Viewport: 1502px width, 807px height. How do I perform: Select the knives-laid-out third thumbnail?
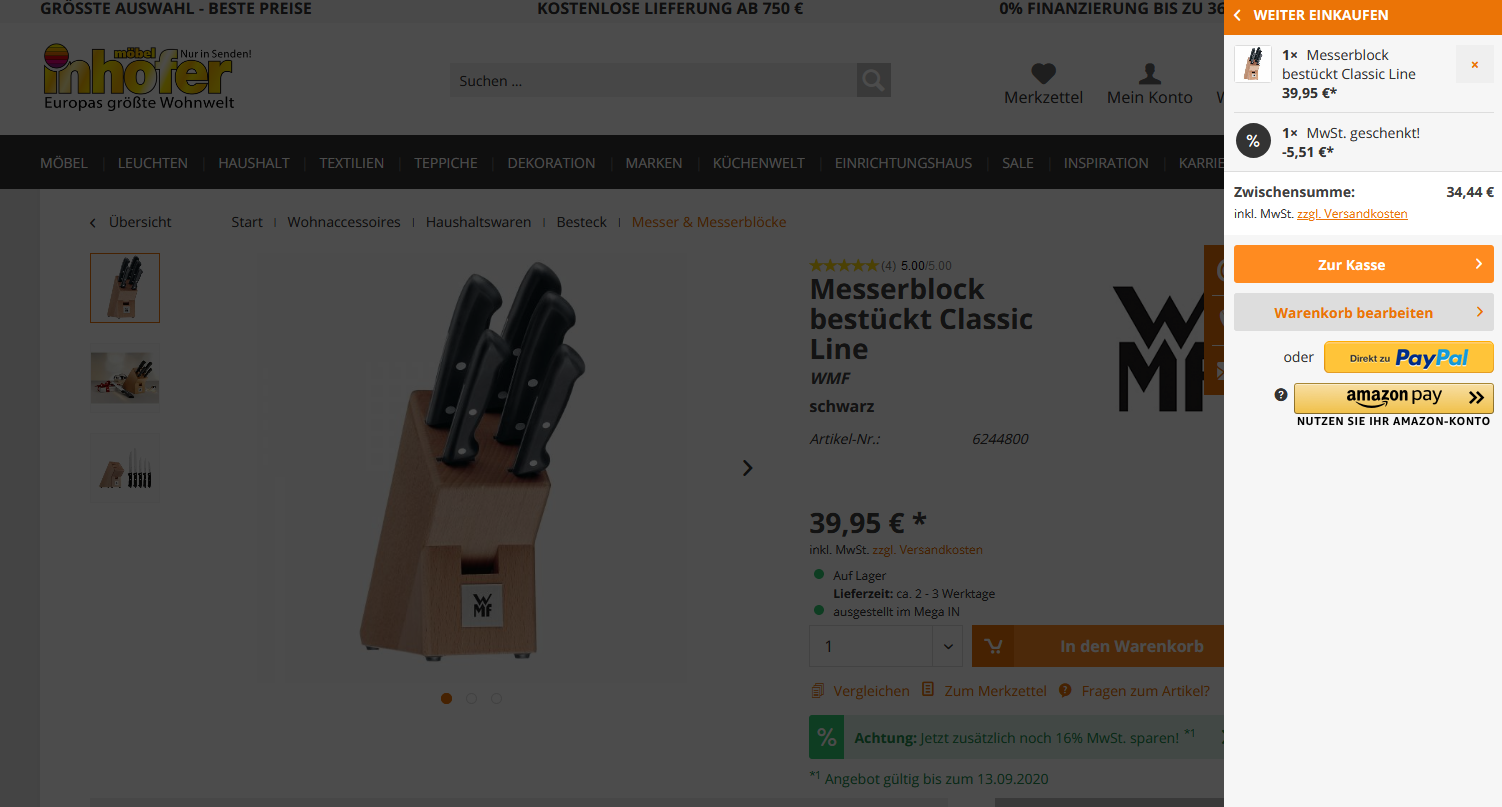click(125, 467)
